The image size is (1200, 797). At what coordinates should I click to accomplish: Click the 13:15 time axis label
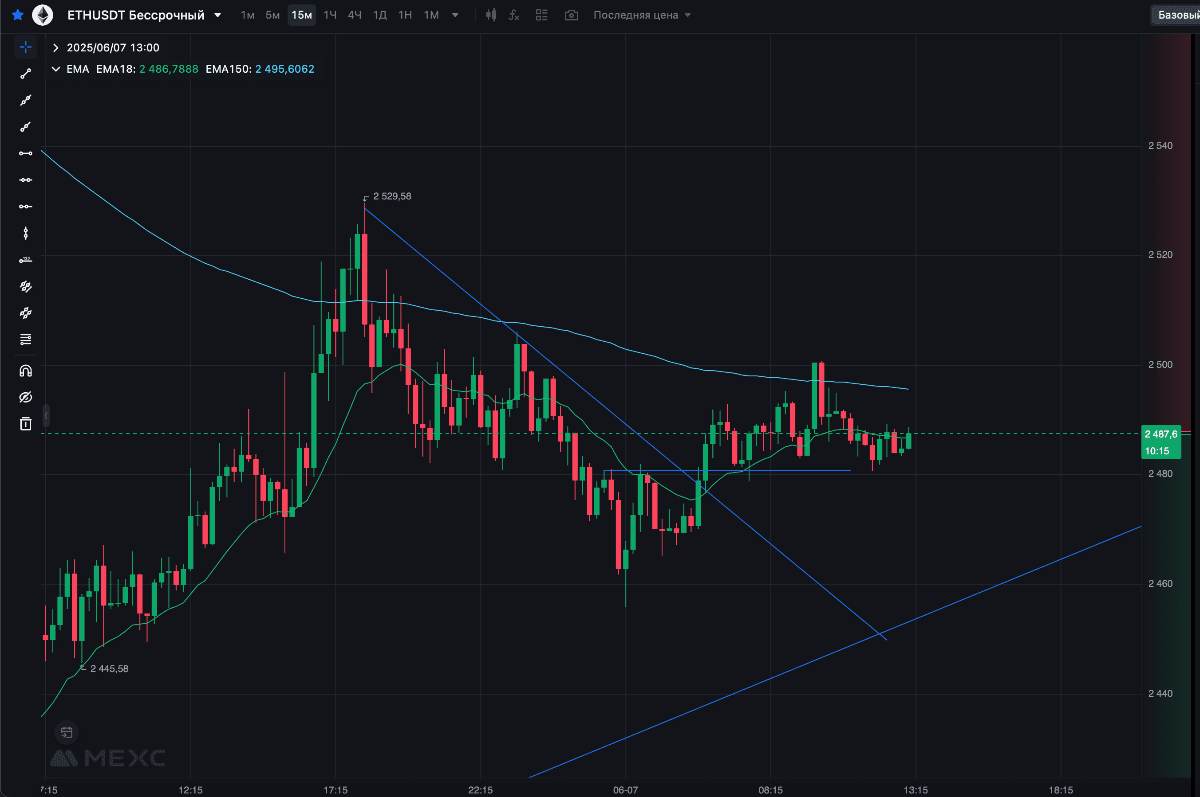[x=916, y=789]
